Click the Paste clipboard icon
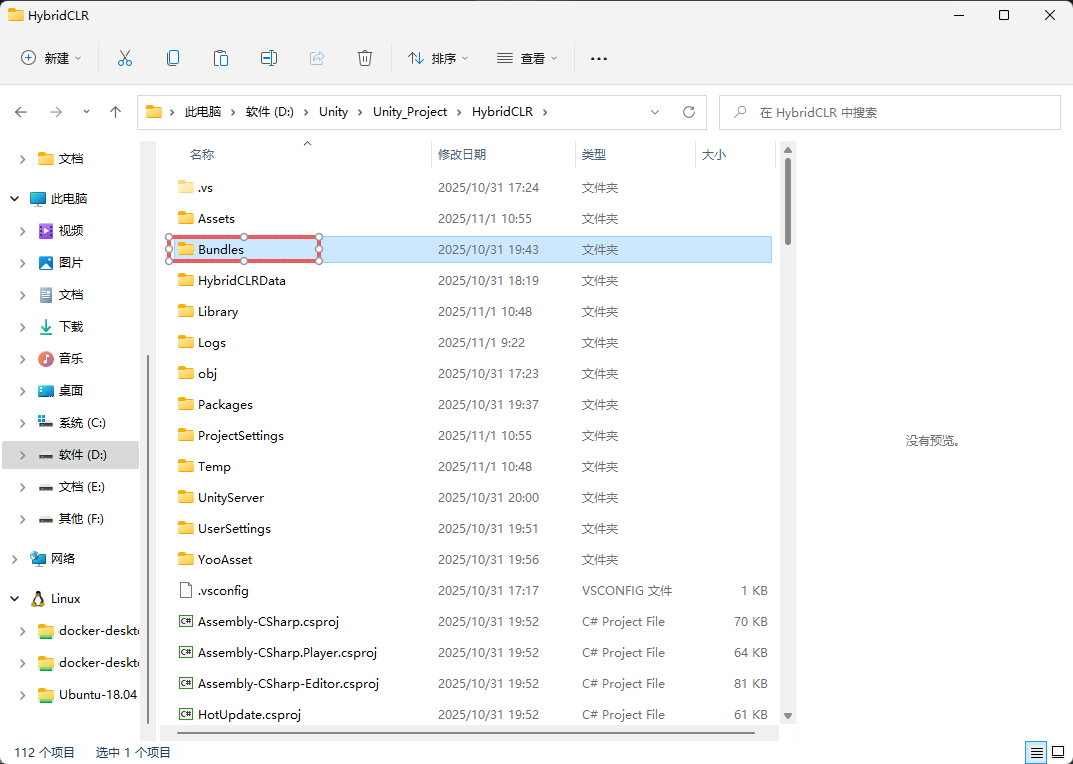The width and height of the screenshot is (1073, 764). (x=221, y=58)
